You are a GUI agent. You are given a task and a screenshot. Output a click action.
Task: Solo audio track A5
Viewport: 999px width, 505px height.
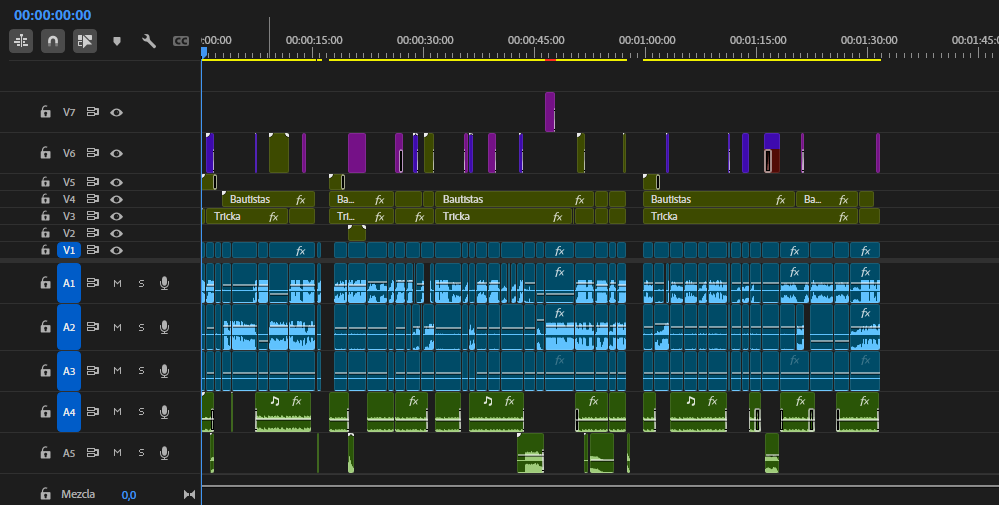(x=141, y=453)
